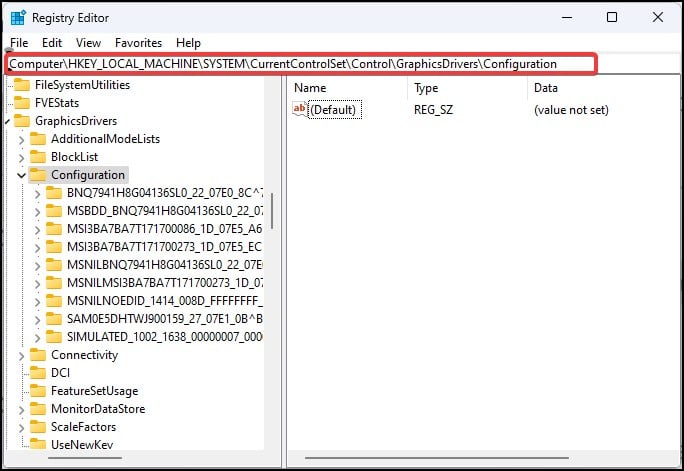
Task: Click the MonitorDataStore folder icon
Action: (38, 409)
